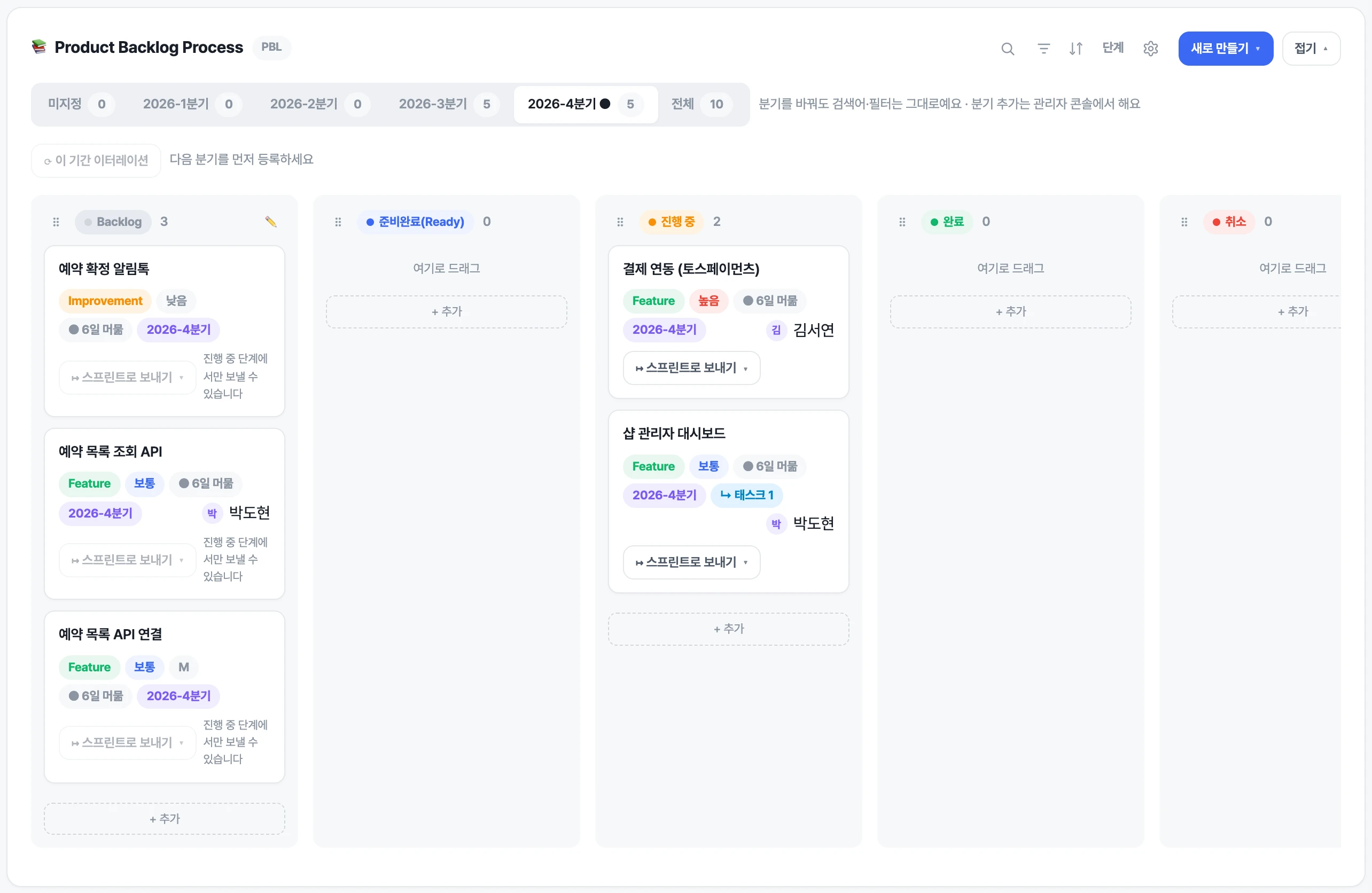This screenshot has height=893, width=1372.
Task: Click the sort arrows icon
Action: tap(1075, 49)
